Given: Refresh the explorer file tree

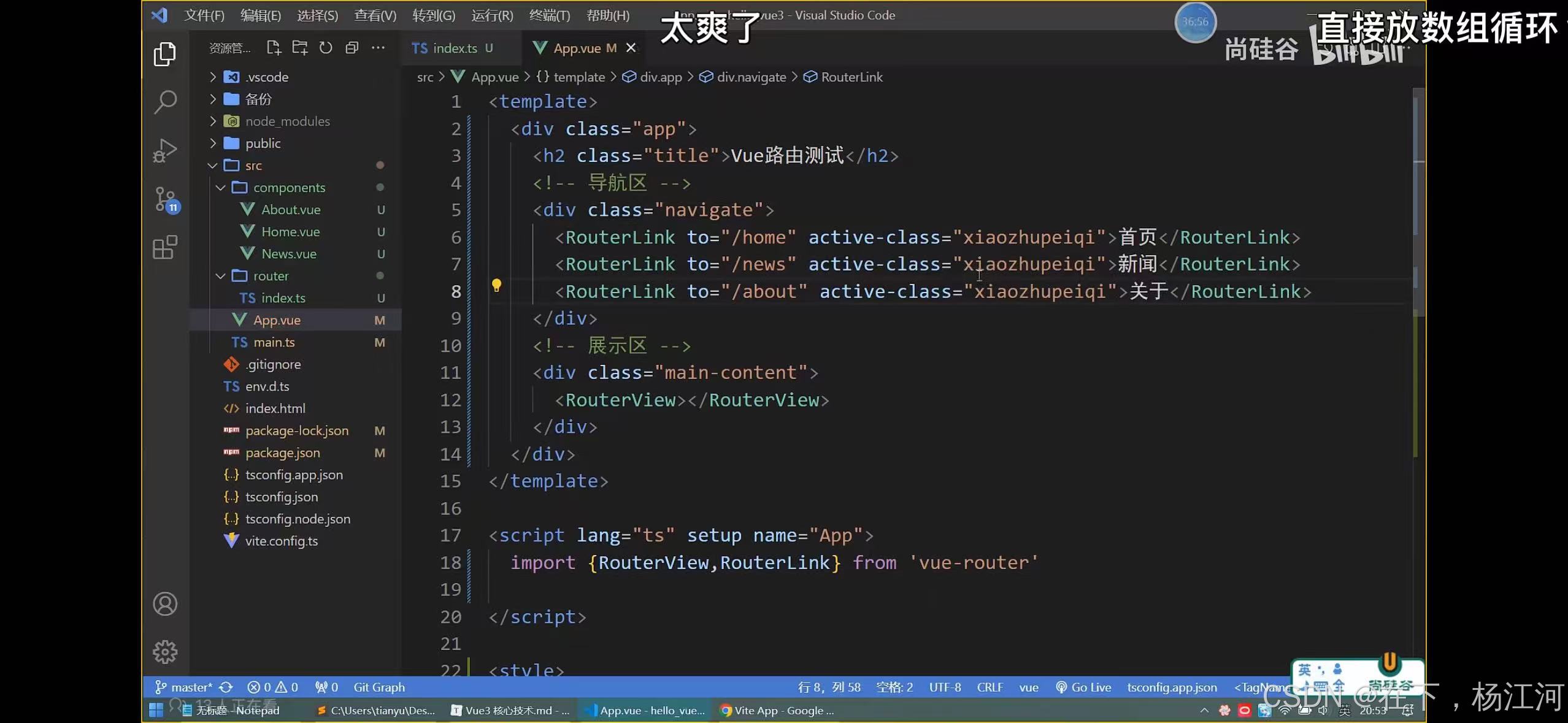Looking at the screenshot, I should coord(326,48).
